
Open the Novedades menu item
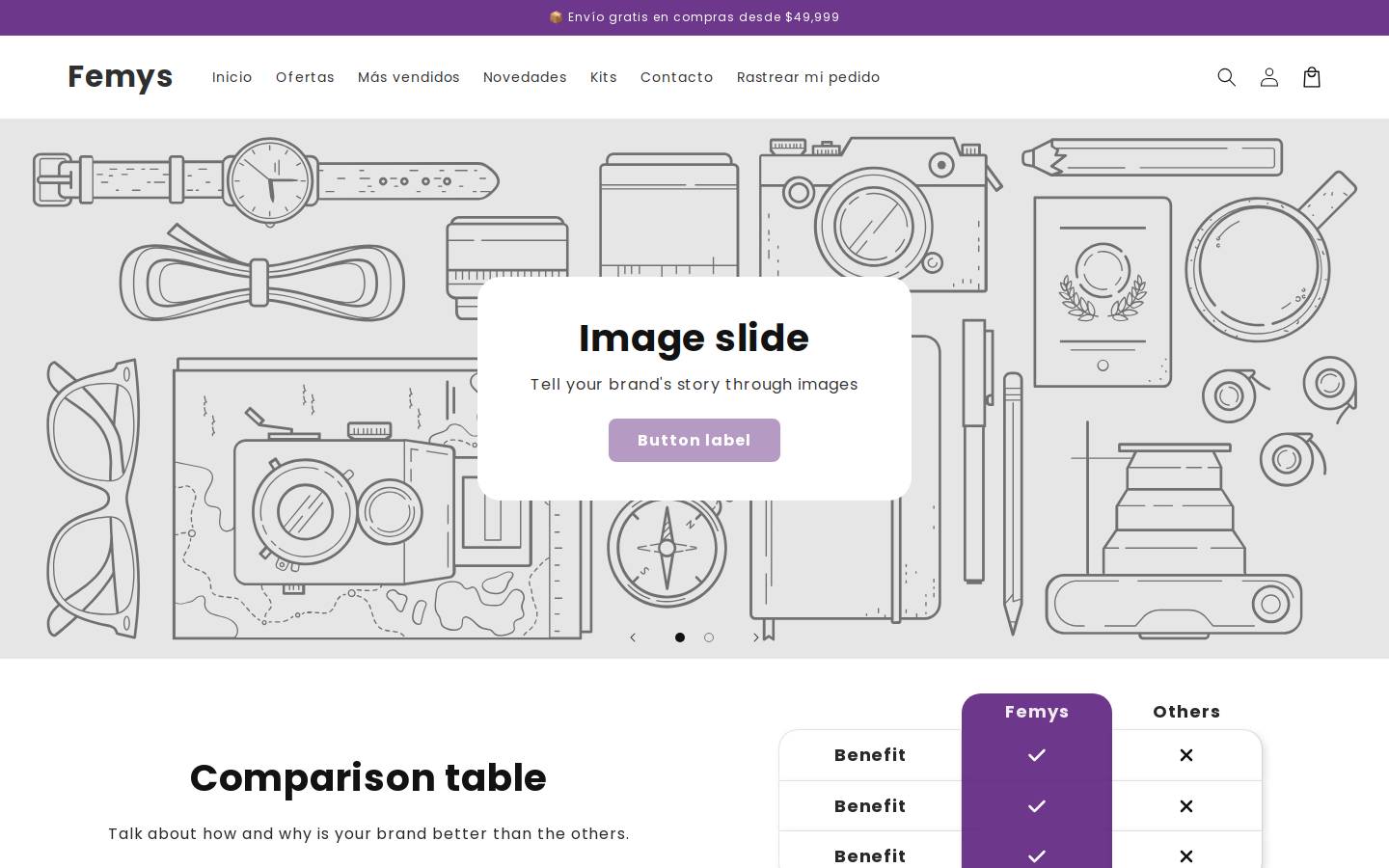[525, 77]
